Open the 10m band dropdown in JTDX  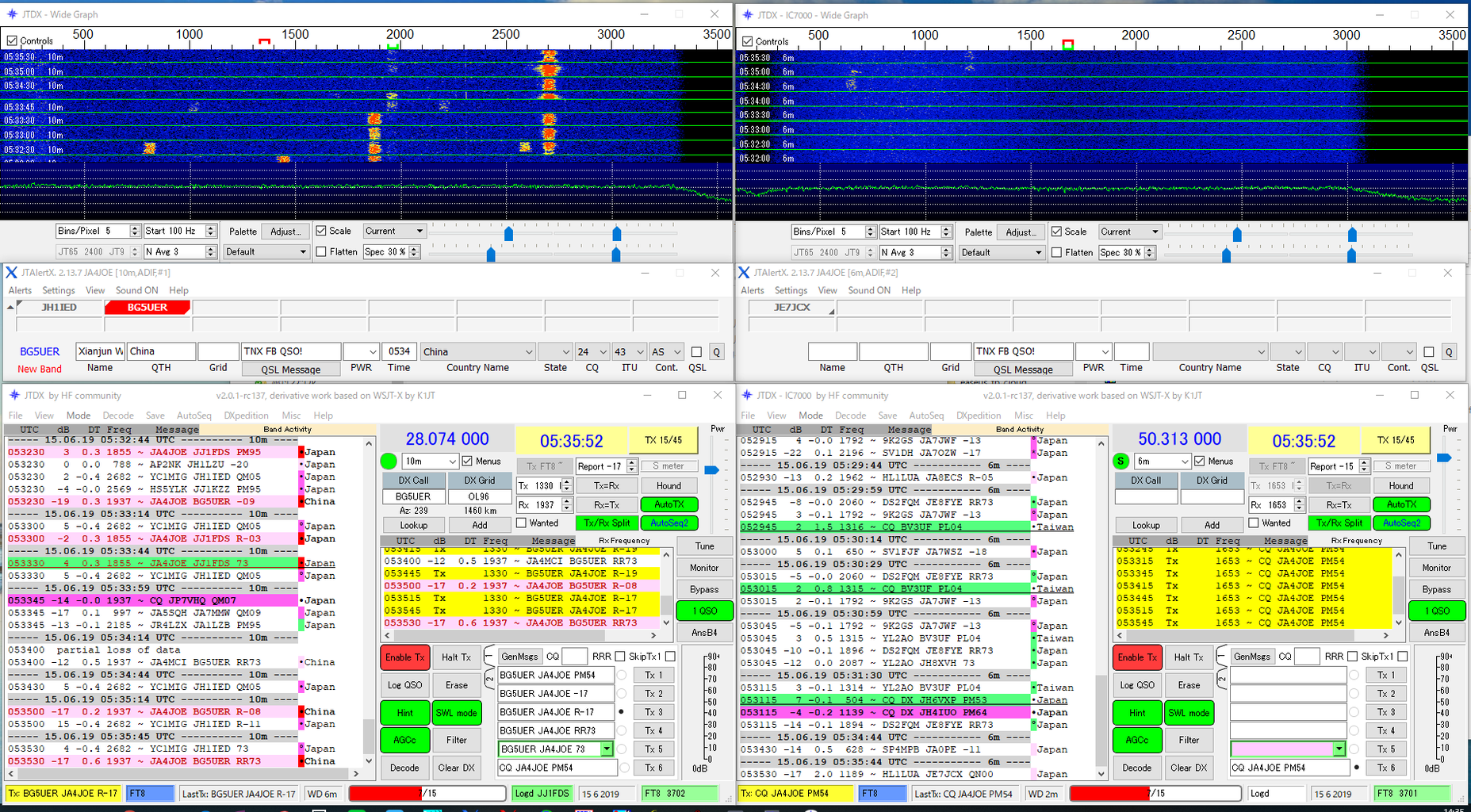tap(452, 462)
